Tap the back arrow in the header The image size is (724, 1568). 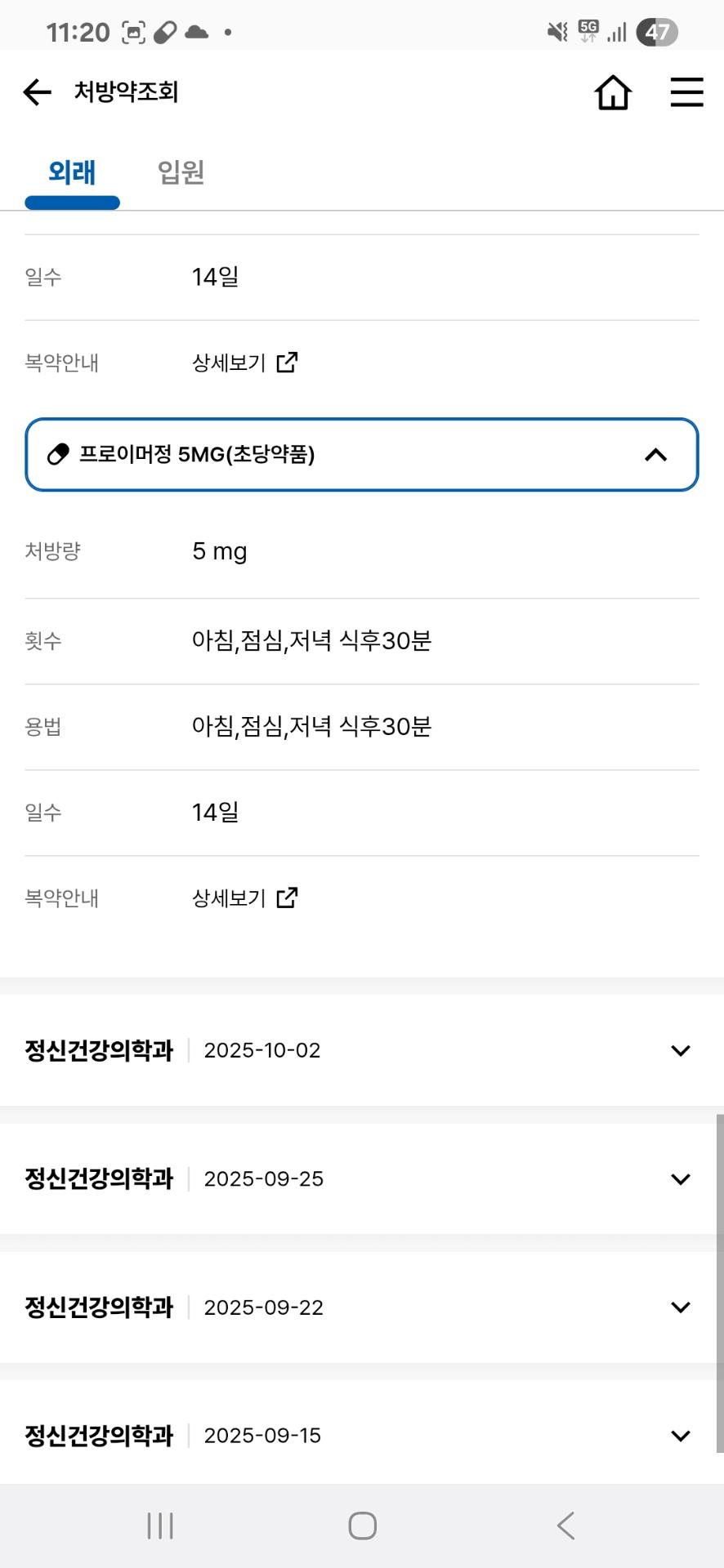click(37, 92)
